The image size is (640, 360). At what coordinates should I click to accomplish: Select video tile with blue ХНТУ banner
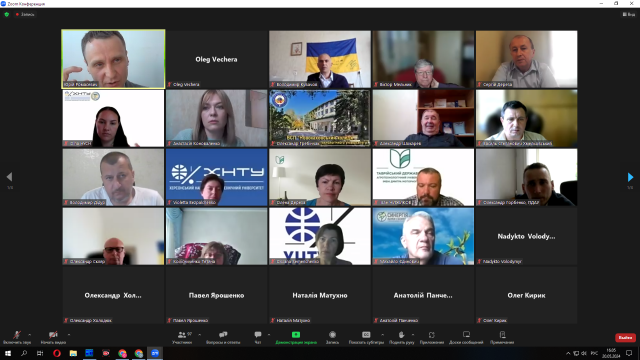[216, 177]
